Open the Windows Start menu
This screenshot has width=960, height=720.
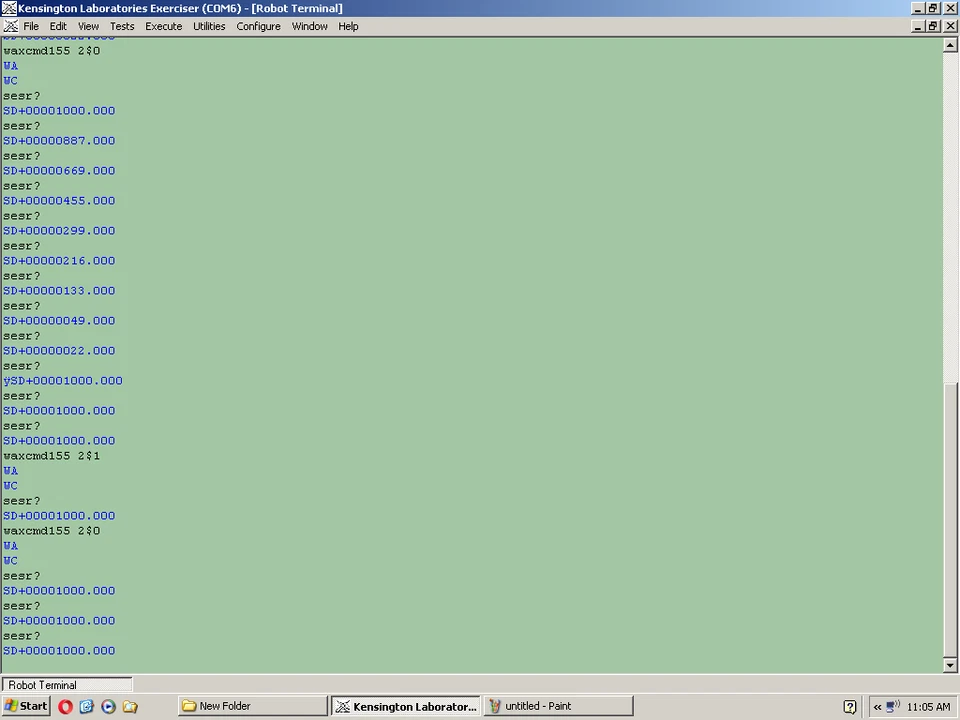coord(26,706)
